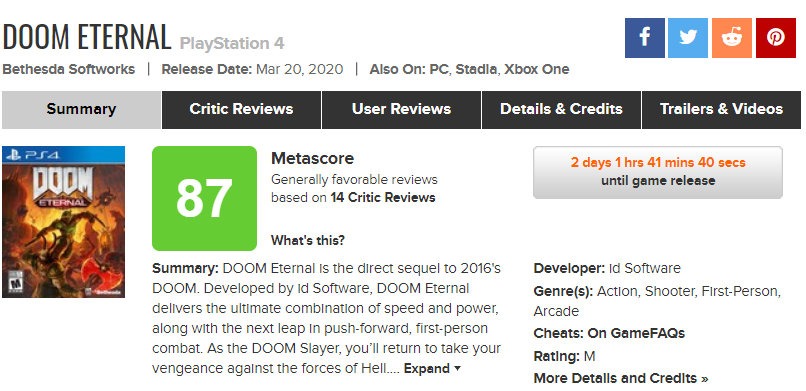
Task: Open the User Reviews tab
Action: pyautogui.click(x=401, y=109)
